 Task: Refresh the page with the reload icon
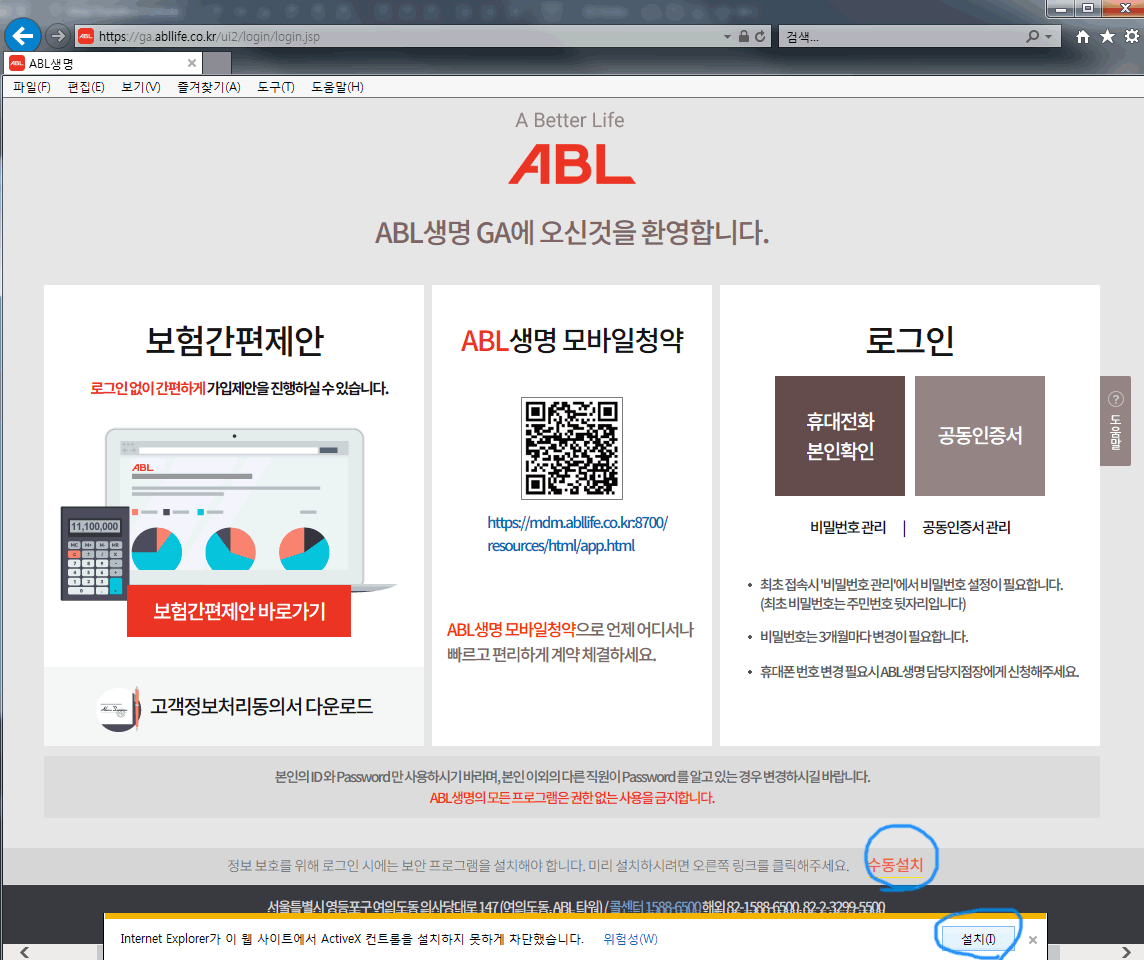click(x=760, y=36)
